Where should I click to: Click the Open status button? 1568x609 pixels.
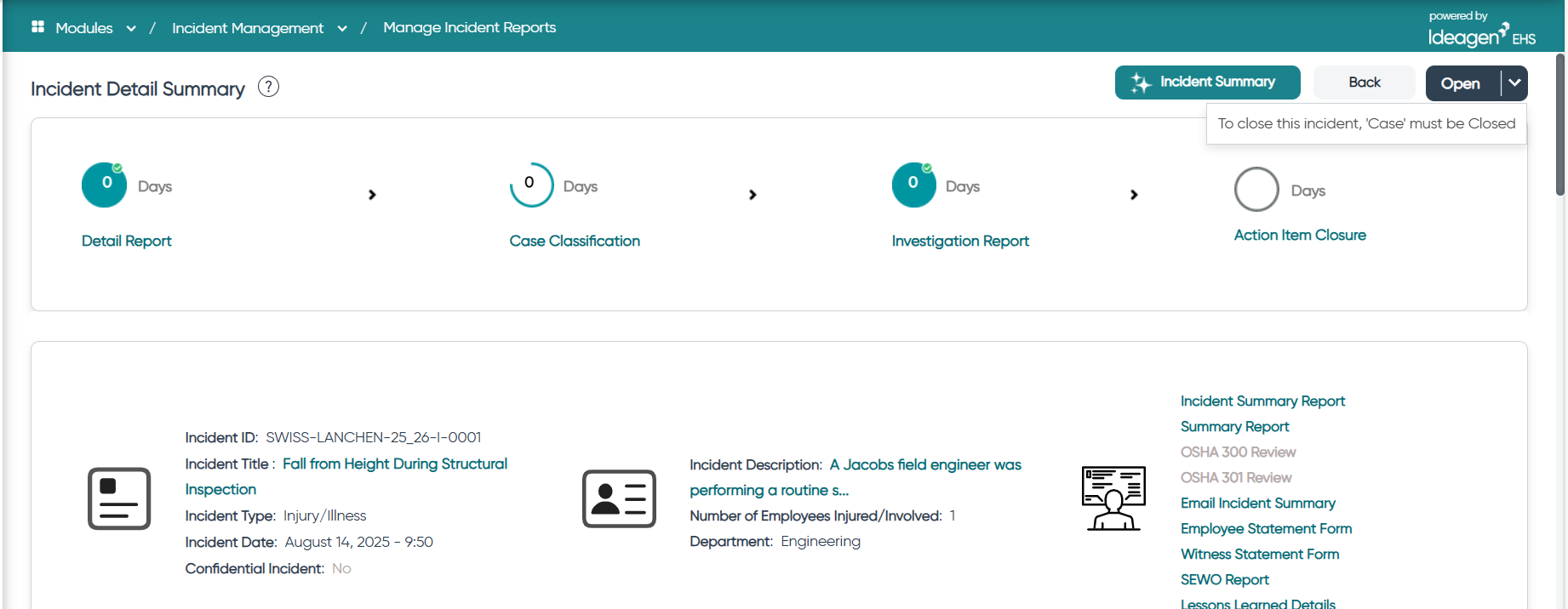pyautogui.click(x=1461, y=83)
